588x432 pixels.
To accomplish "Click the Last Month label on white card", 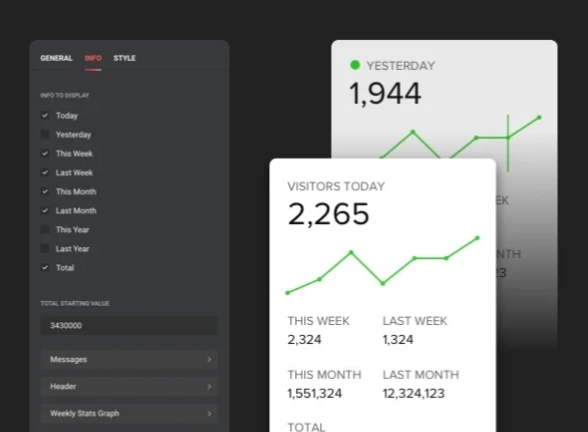I will pos(421,375).
